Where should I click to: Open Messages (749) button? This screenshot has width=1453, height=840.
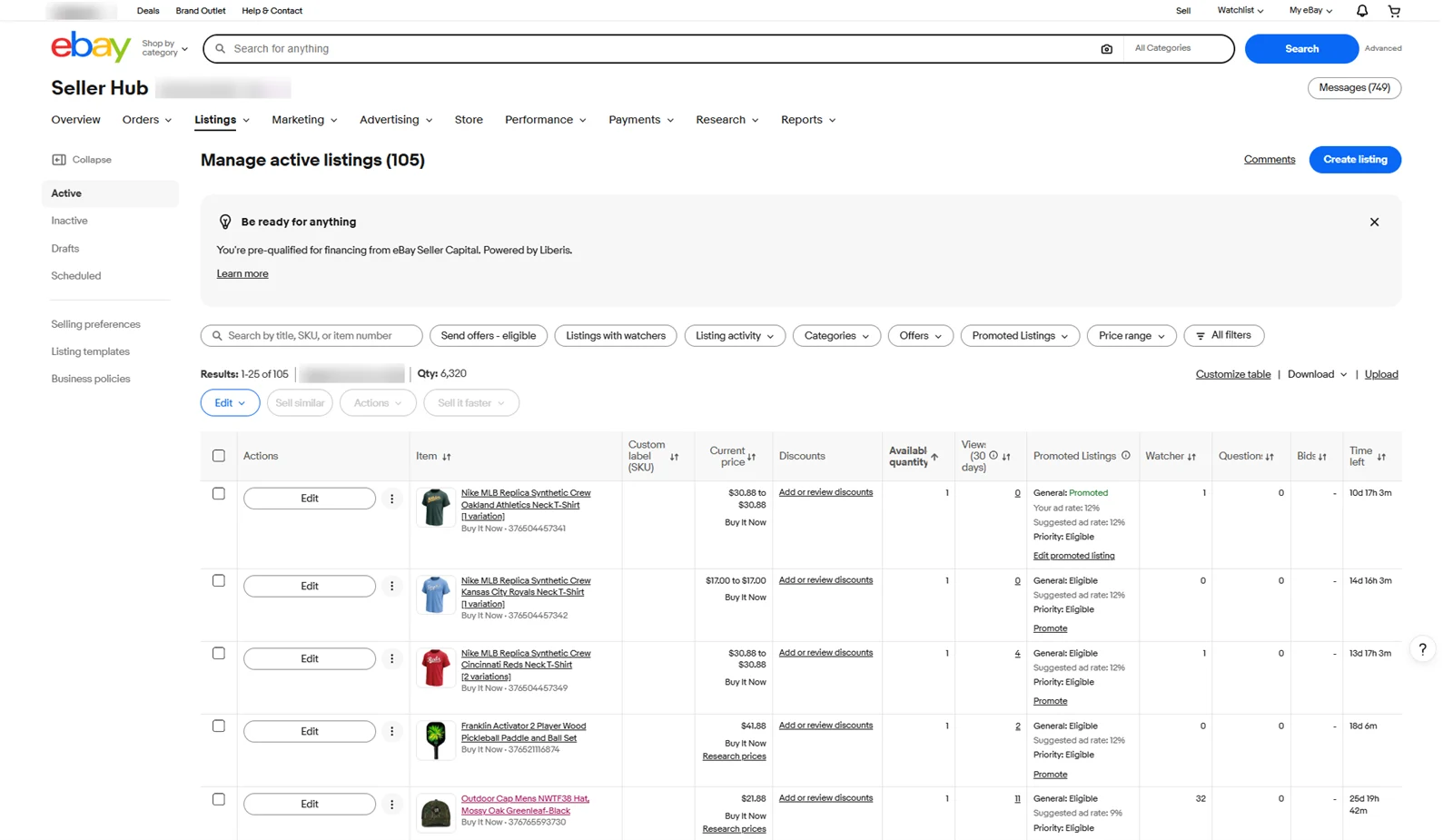click(1354, 88)
